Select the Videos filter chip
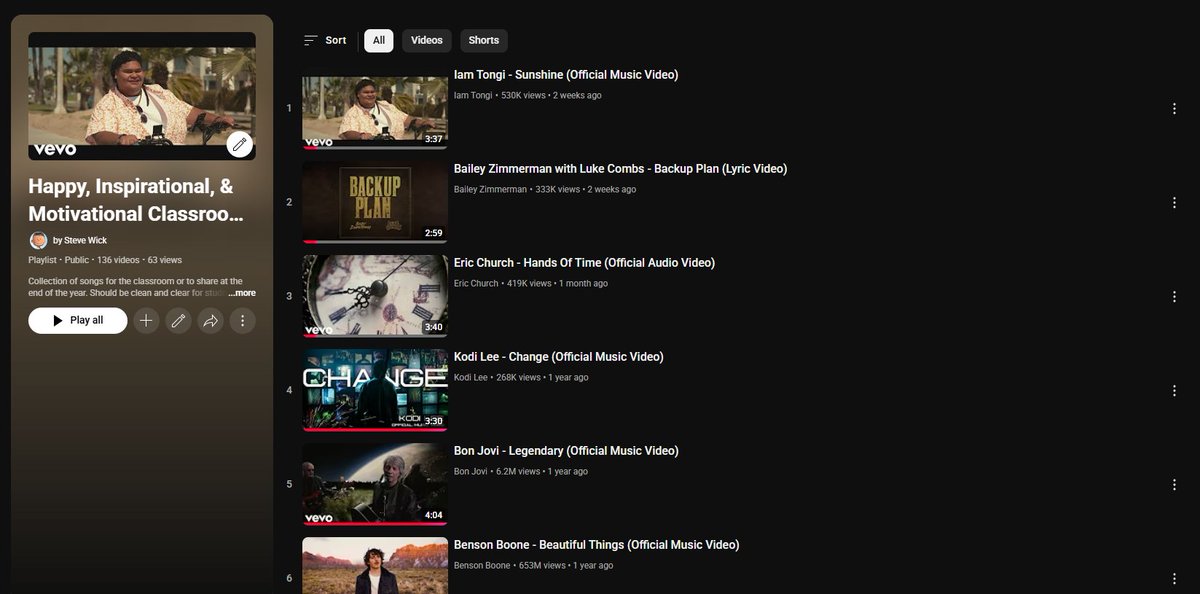The height and width of the screenshot is (594, 1200). coord(427,40)
